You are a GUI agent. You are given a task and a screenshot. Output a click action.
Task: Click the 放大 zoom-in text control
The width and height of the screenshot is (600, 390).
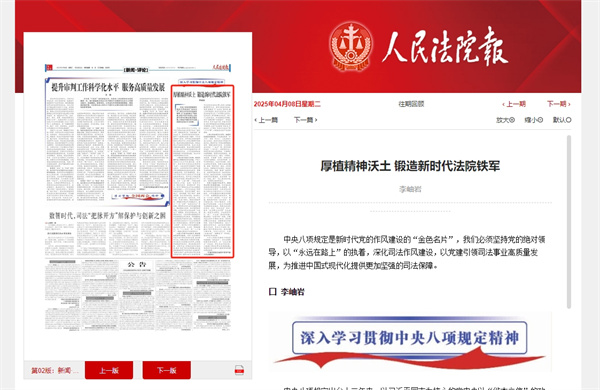point(505,120)
